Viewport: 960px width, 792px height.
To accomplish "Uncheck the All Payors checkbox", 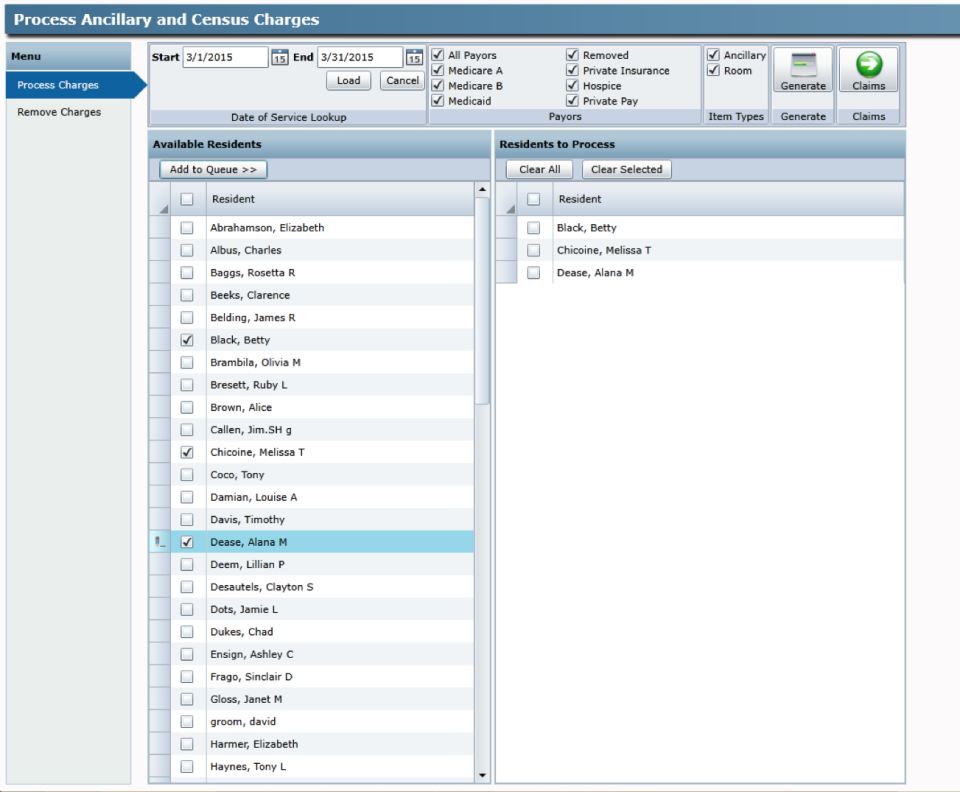I will (436, 57).
